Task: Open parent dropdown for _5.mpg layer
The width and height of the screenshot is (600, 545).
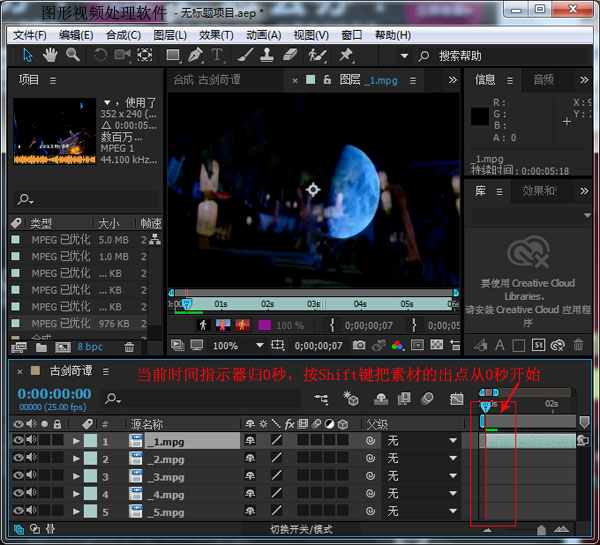Action: coord(422,511)
